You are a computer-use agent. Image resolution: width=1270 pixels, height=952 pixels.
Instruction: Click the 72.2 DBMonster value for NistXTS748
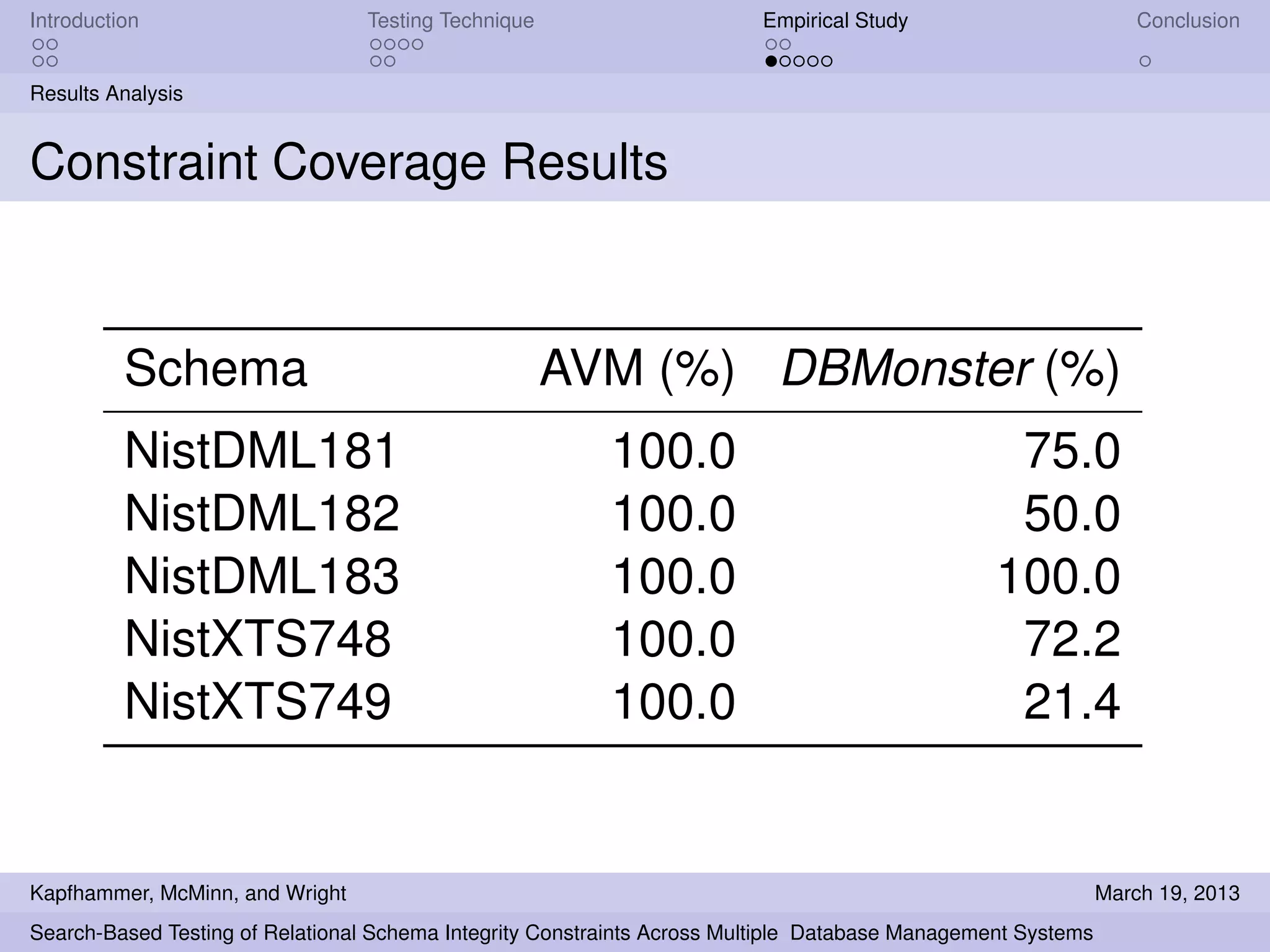tap(1072, 639)
